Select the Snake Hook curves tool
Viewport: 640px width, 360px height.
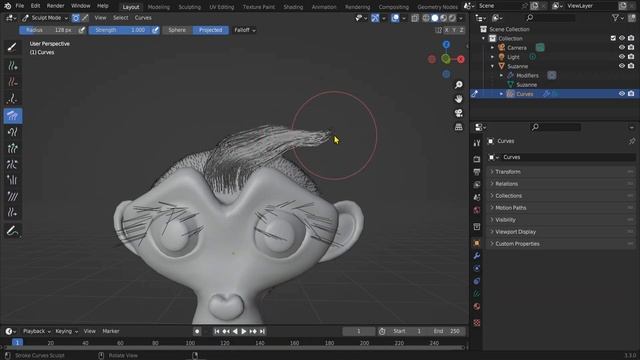pos(12,132)
